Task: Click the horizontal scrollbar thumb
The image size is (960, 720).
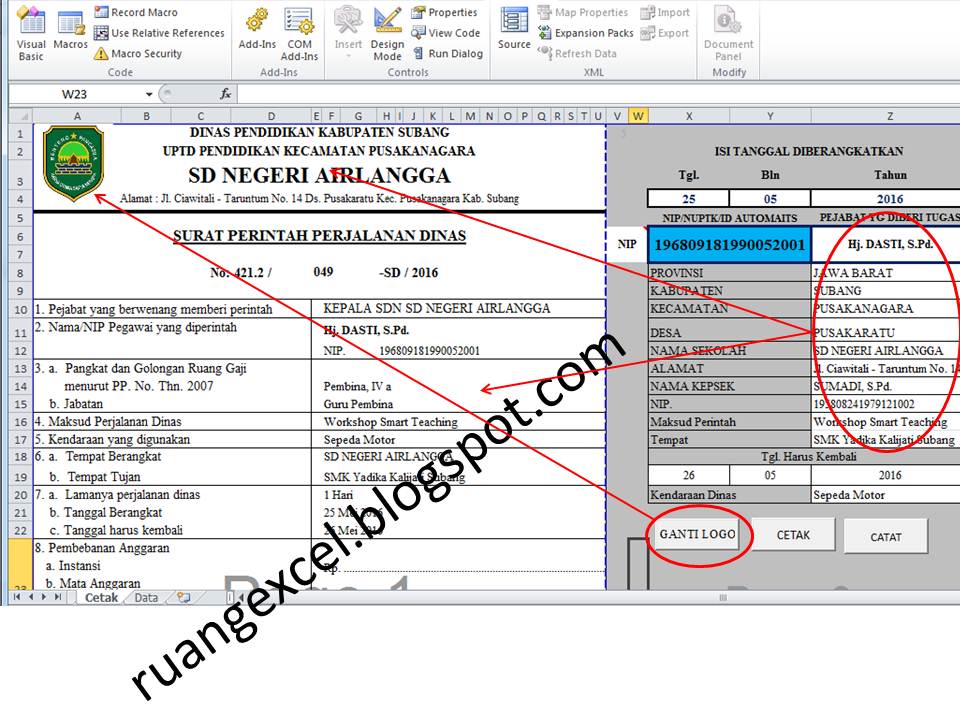Action: point(722,596)
